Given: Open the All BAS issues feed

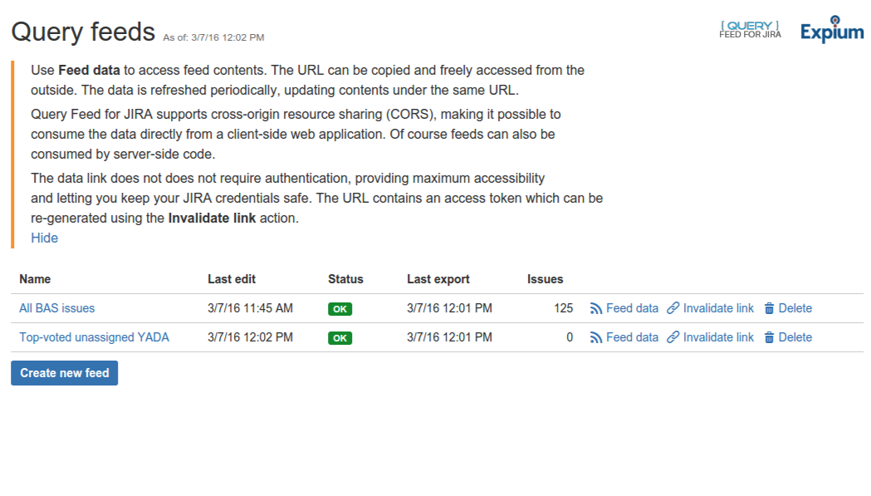Looking at the screenshot, I should (x=57, y=309).
